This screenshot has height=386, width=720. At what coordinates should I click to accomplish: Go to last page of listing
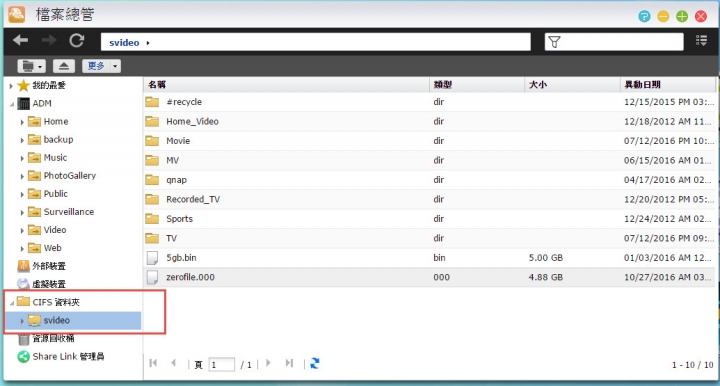pos(289,363)
